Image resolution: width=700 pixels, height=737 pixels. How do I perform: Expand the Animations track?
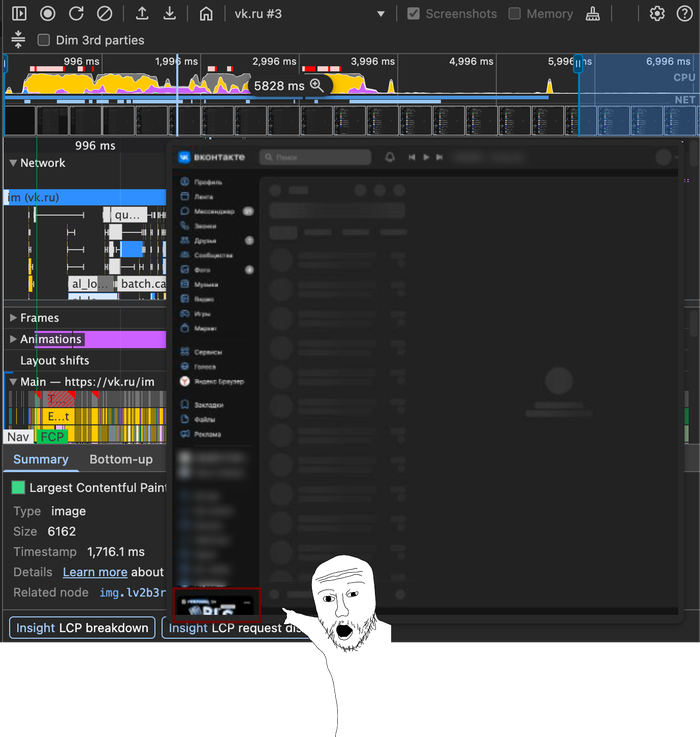[x=13, y=339]
